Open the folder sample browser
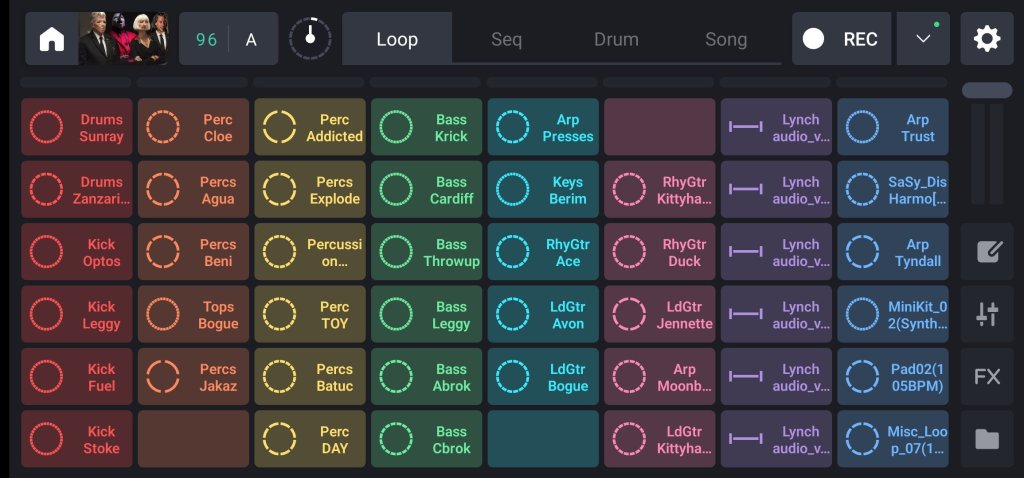The image size is (1024, 478). tap(986, 439)
